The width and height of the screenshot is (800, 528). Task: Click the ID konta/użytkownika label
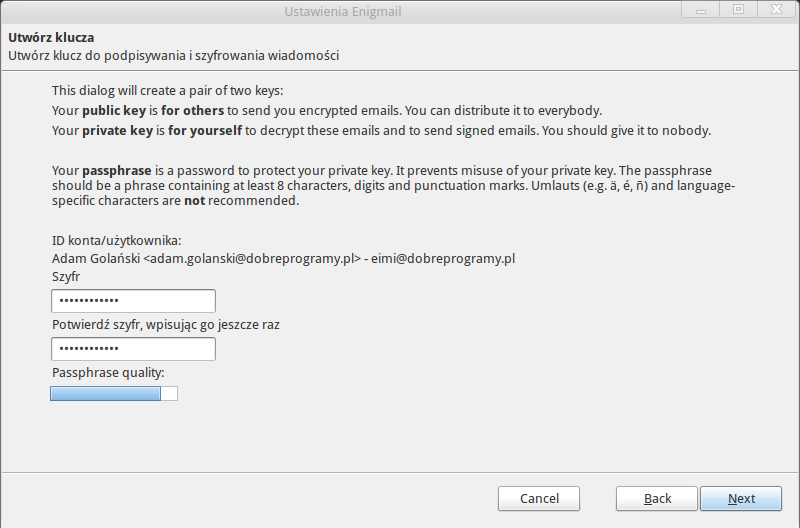point(116,241)
